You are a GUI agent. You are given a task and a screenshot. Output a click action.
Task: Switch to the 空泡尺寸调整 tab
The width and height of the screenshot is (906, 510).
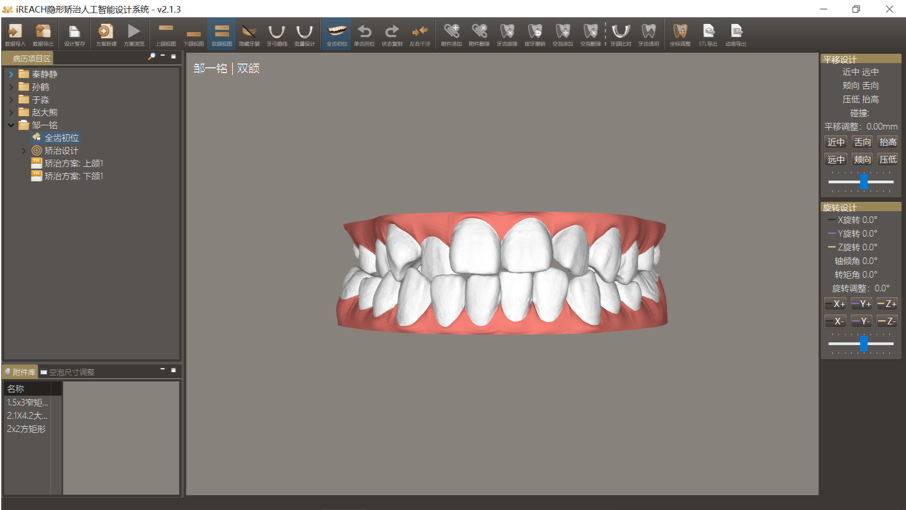point(70,372)
